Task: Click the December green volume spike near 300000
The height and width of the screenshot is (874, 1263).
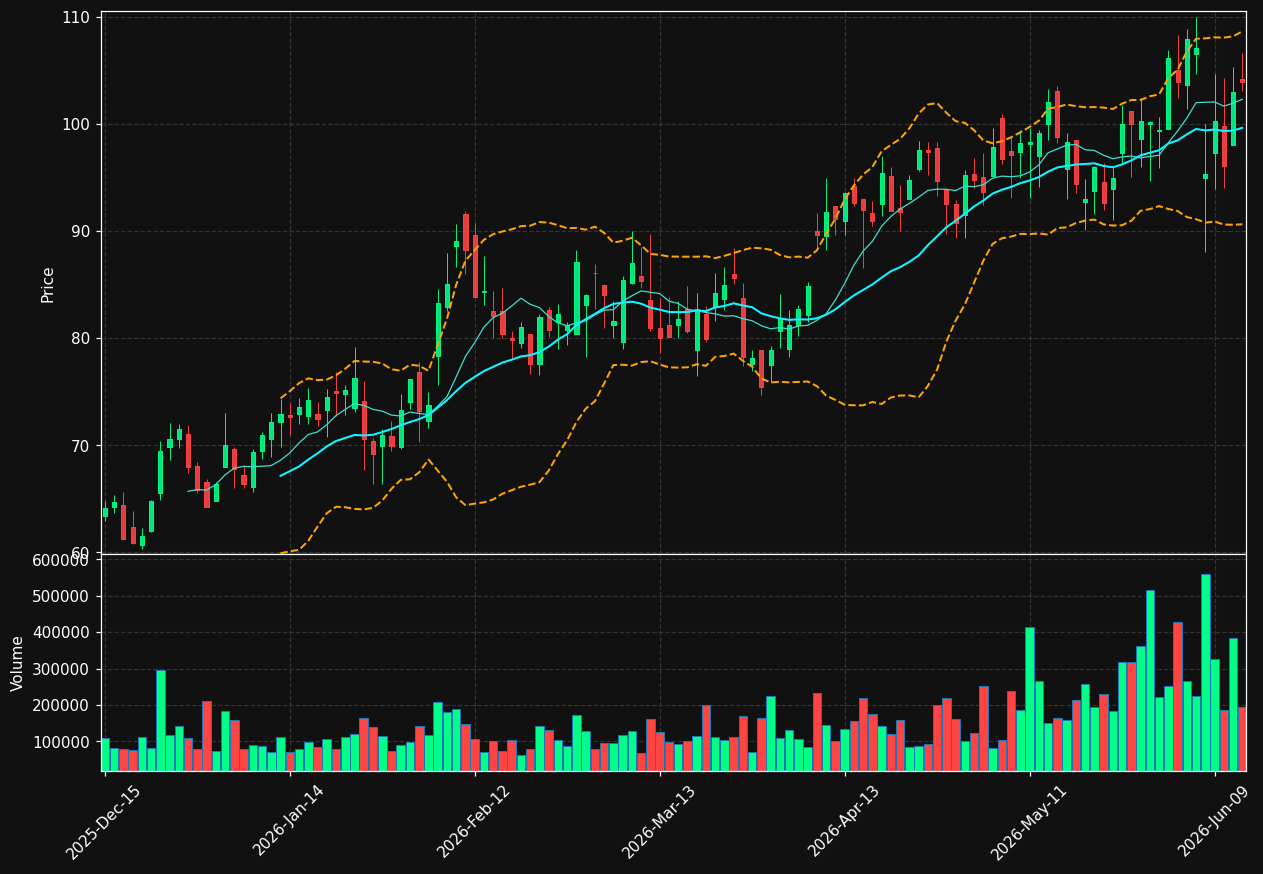Action: click(160, 721)
